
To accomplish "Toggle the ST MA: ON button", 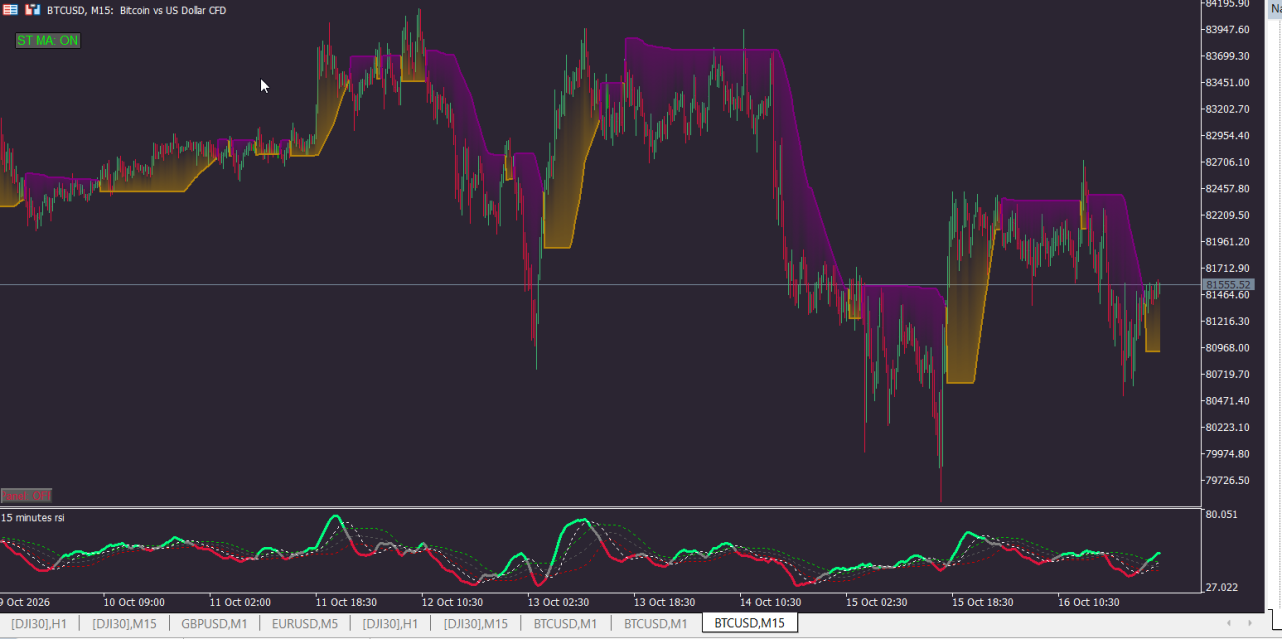I will coord(48,41).
